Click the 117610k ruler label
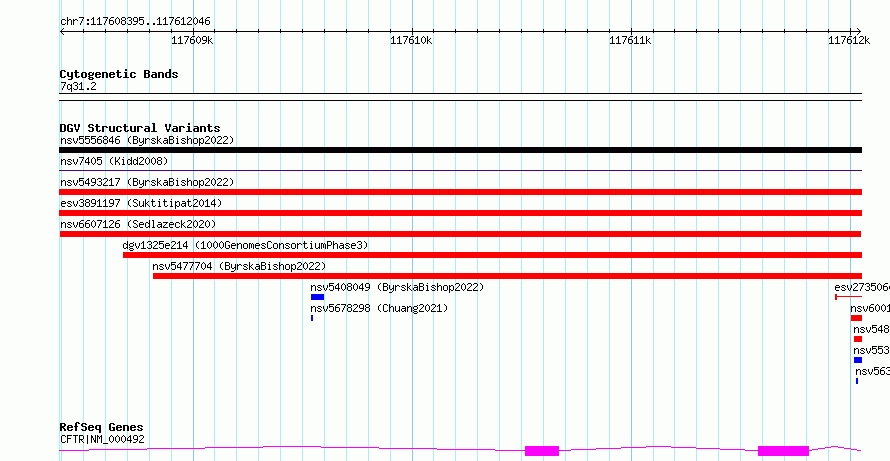The width and height of the screenshot is (890, 461). click(411, 40)
